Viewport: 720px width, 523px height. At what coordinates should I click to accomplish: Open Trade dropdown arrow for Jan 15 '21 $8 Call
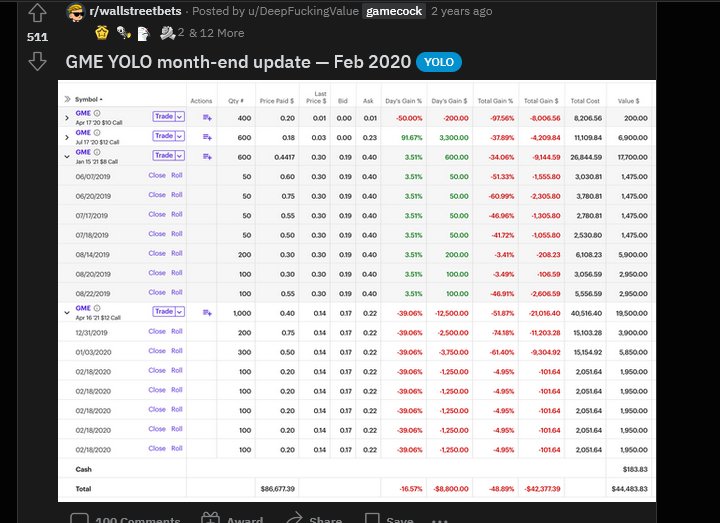(x=180, y=156)
